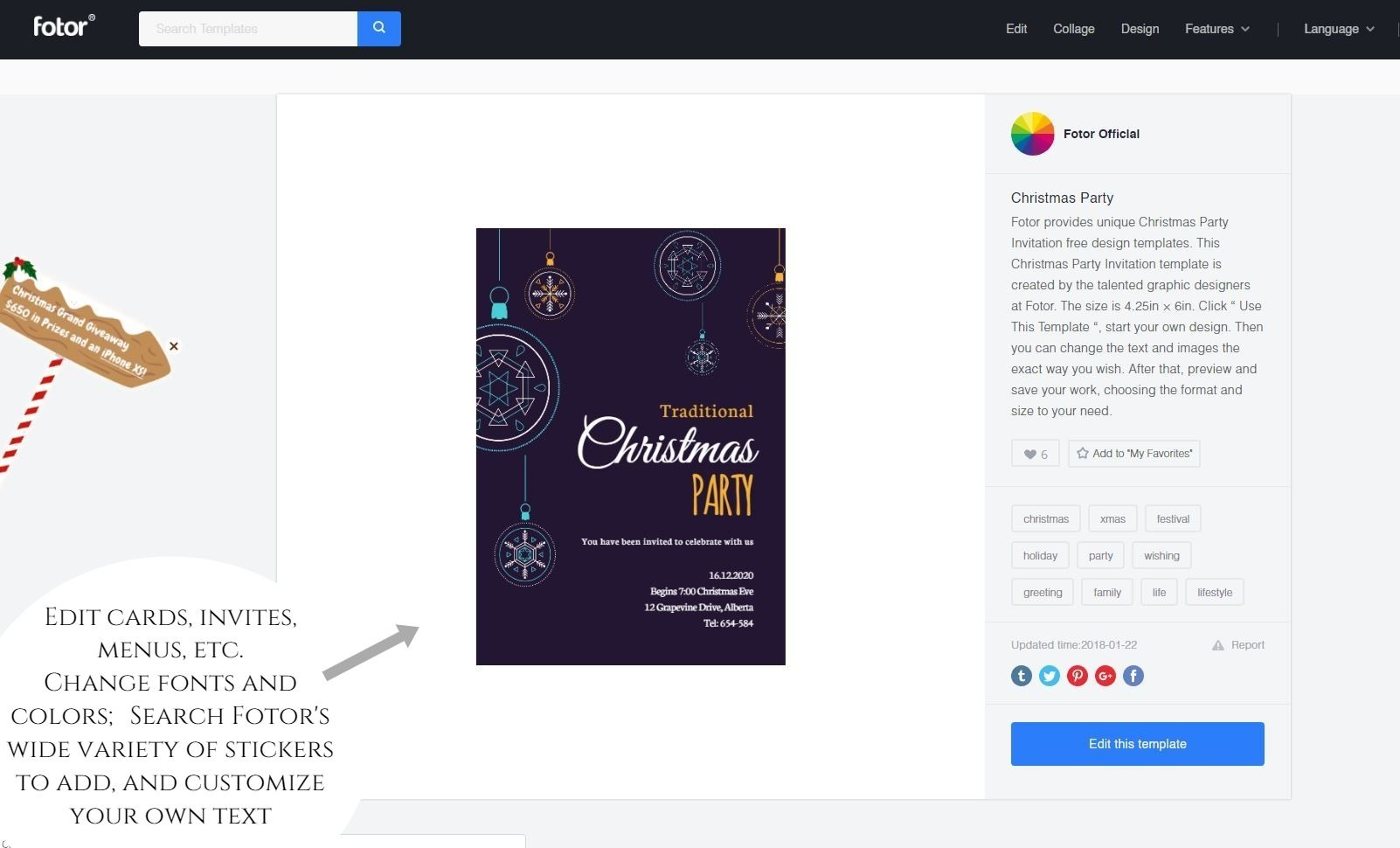Add to "My Favorites" star button
The image size is (1400, 848).
tap(1134, 454)
